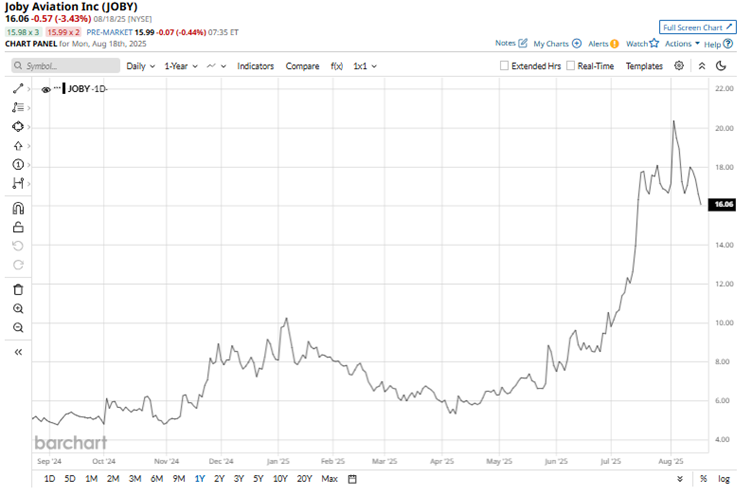Expand the bottom panel double-chevron

pos(680,479)
